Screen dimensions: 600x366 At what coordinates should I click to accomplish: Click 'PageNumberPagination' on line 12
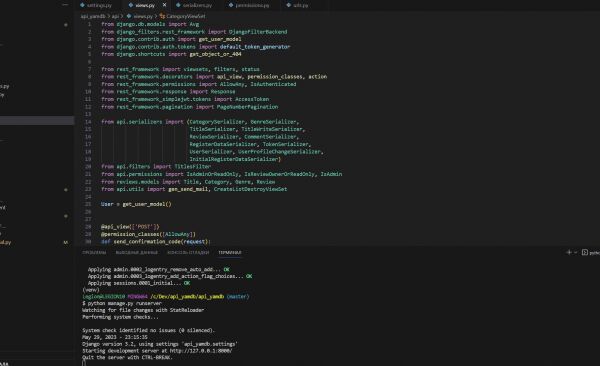pyautogui.click(x=247, y=107)
